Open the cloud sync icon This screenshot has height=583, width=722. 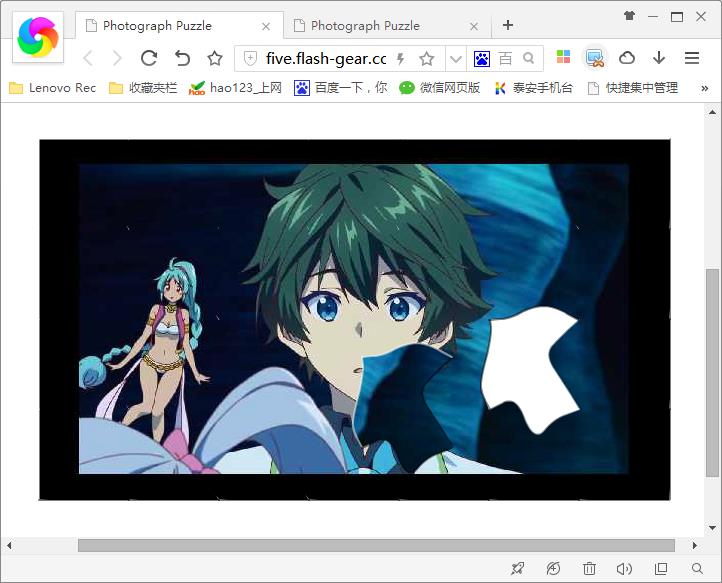627,58
